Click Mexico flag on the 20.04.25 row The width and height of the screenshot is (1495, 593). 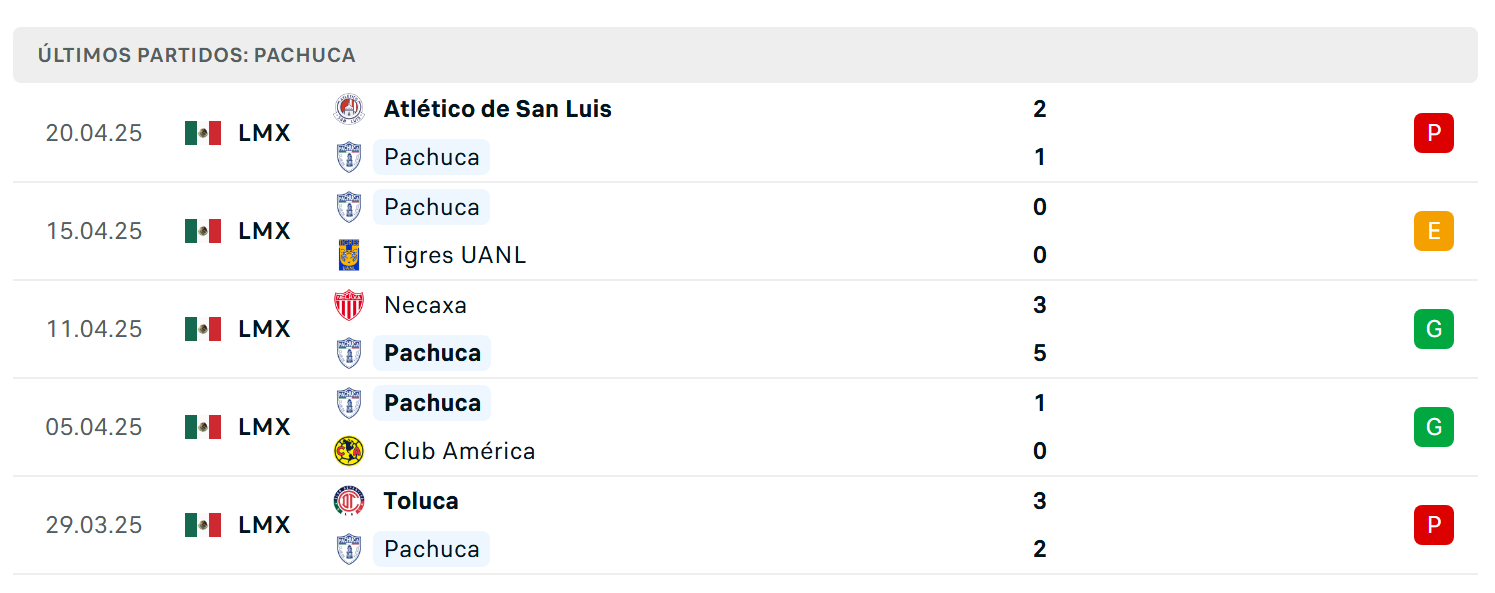click(x=203, y=133)
